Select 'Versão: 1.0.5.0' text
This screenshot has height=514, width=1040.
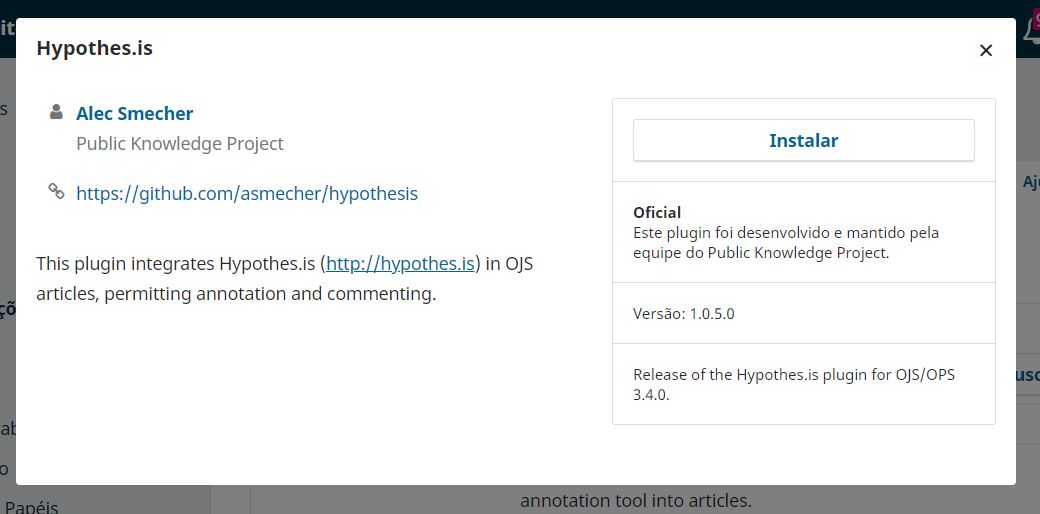684,314
